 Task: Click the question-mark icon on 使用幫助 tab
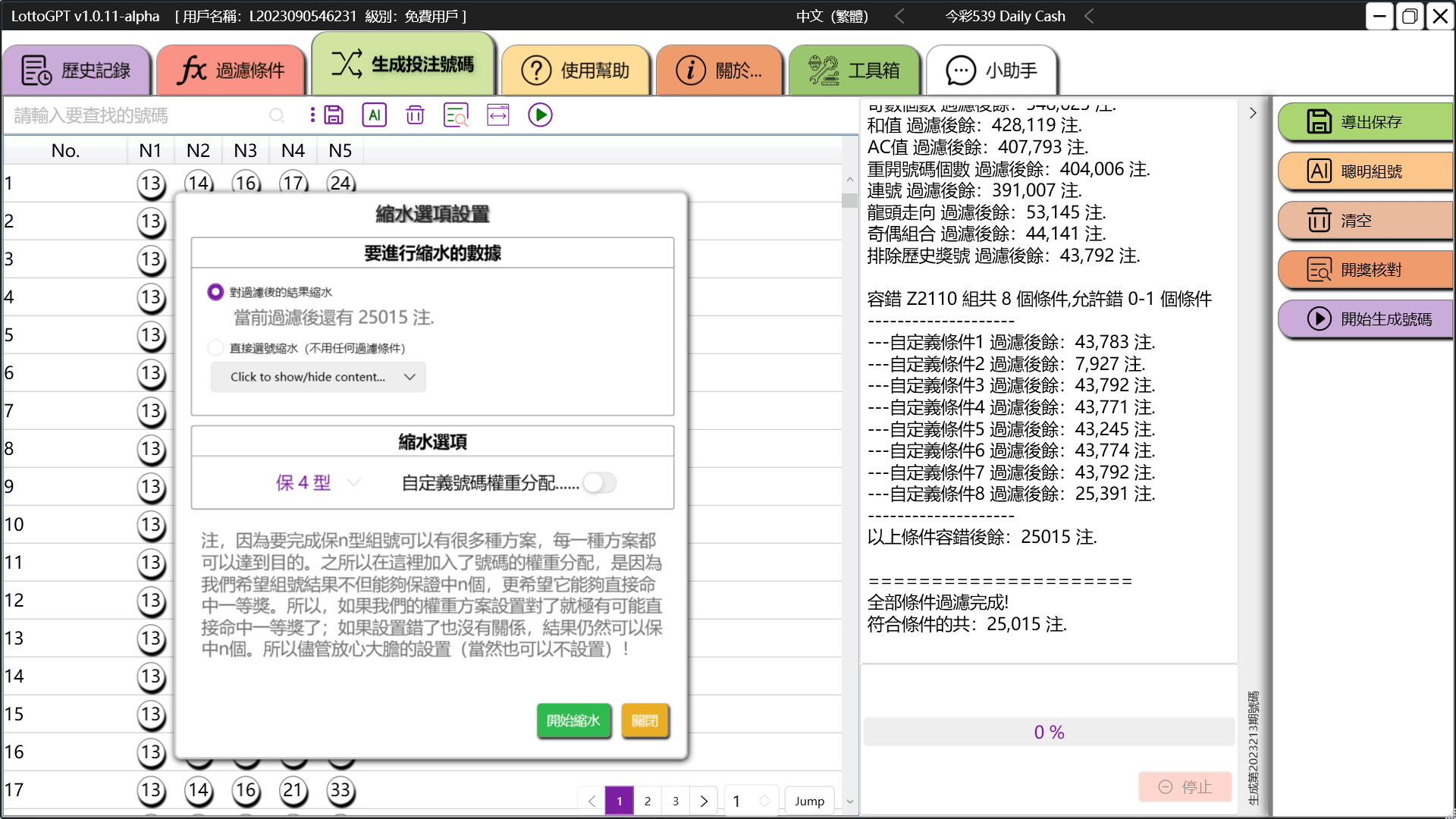click(x=536, y=71)
